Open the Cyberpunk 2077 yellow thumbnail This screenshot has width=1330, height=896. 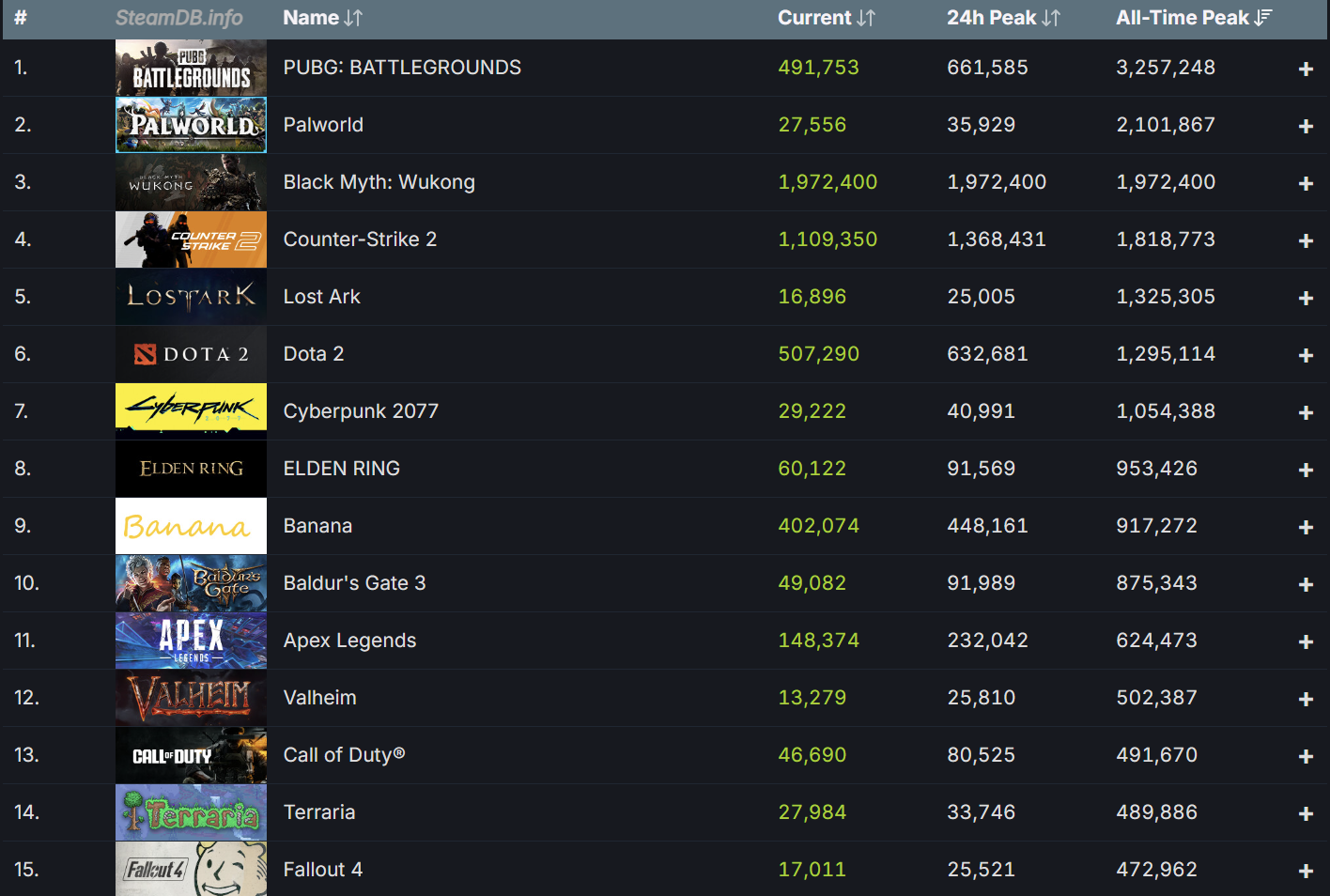[191, 411]
